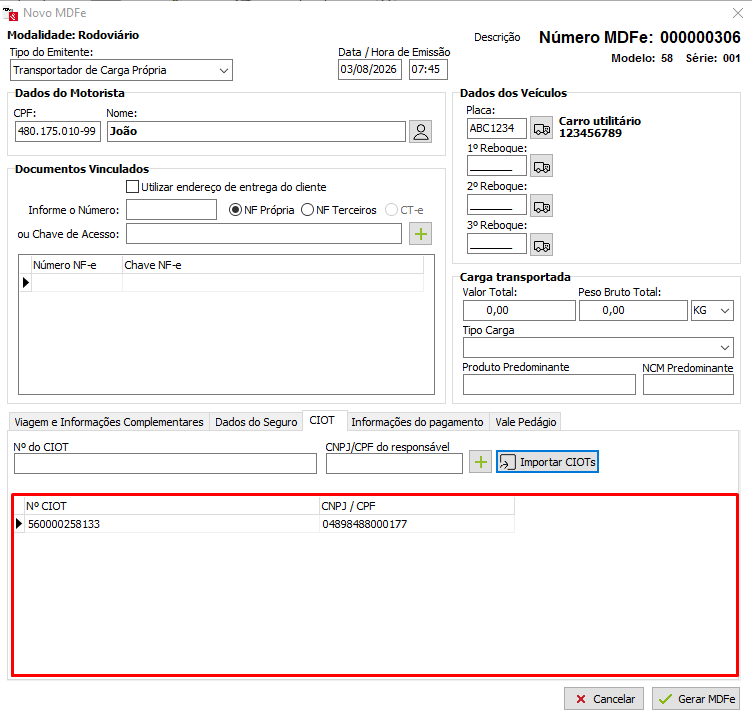Focus 3º Reboque plate field
This screenshot has width=752, height=717.
[496, 244]
